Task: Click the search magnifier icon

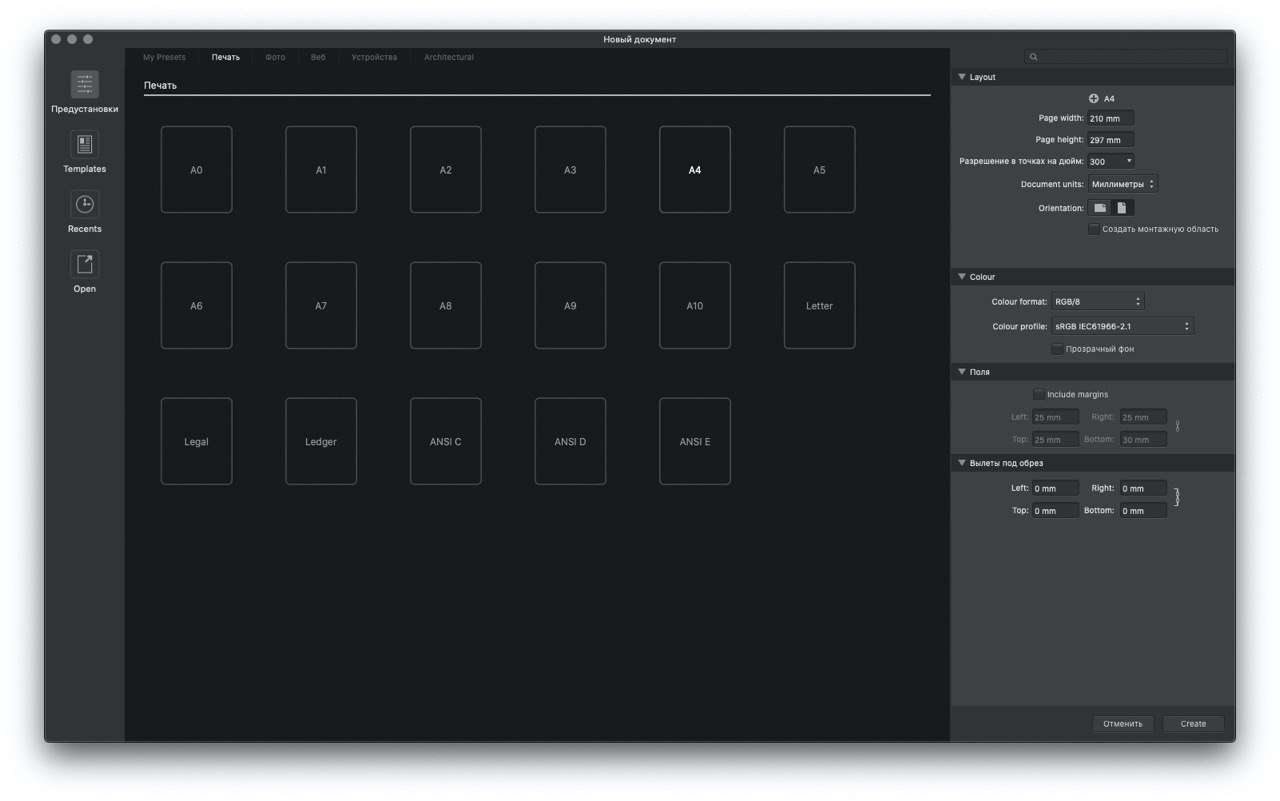Action: point(1034,57)
